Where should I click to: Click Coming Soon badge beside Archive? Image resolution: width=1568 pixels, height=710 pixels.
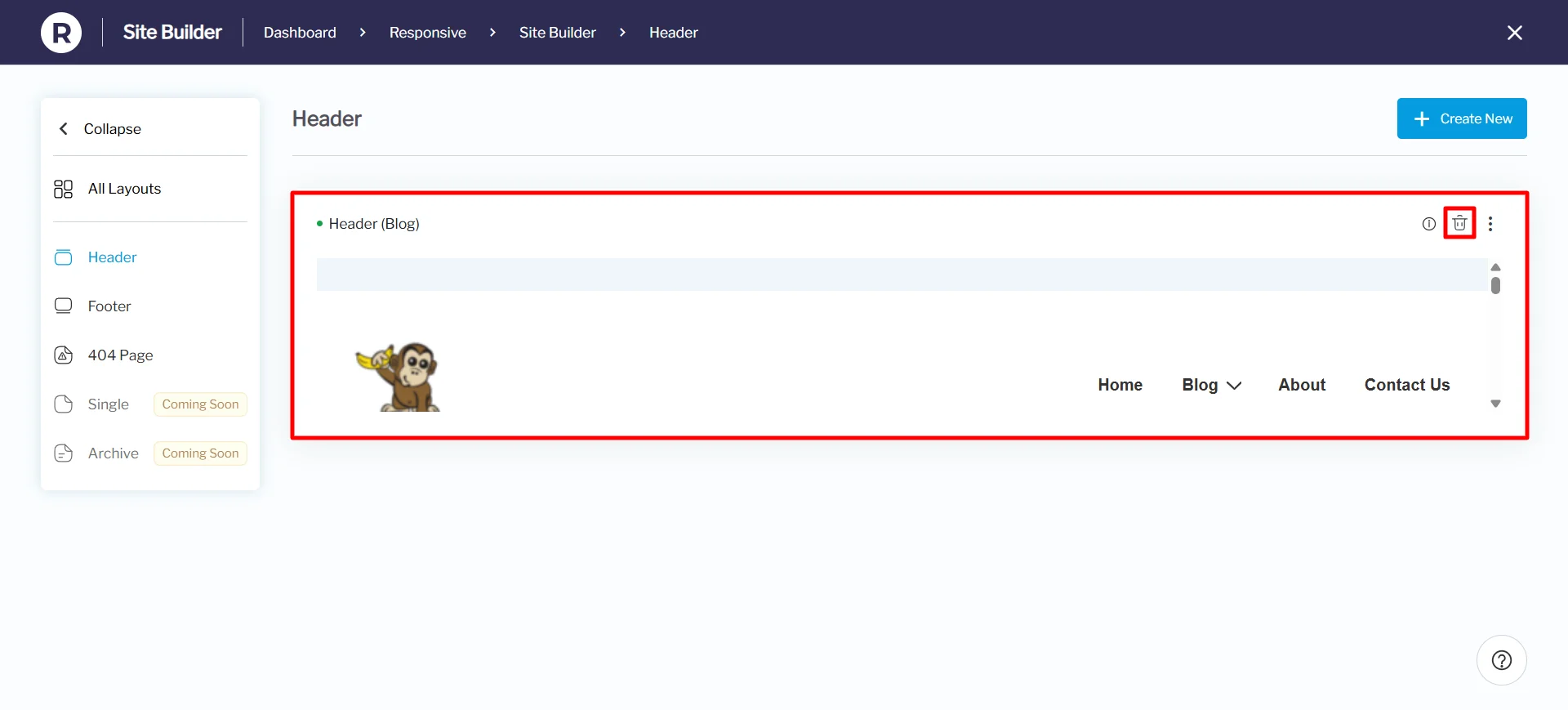click(x=200, y=453)
